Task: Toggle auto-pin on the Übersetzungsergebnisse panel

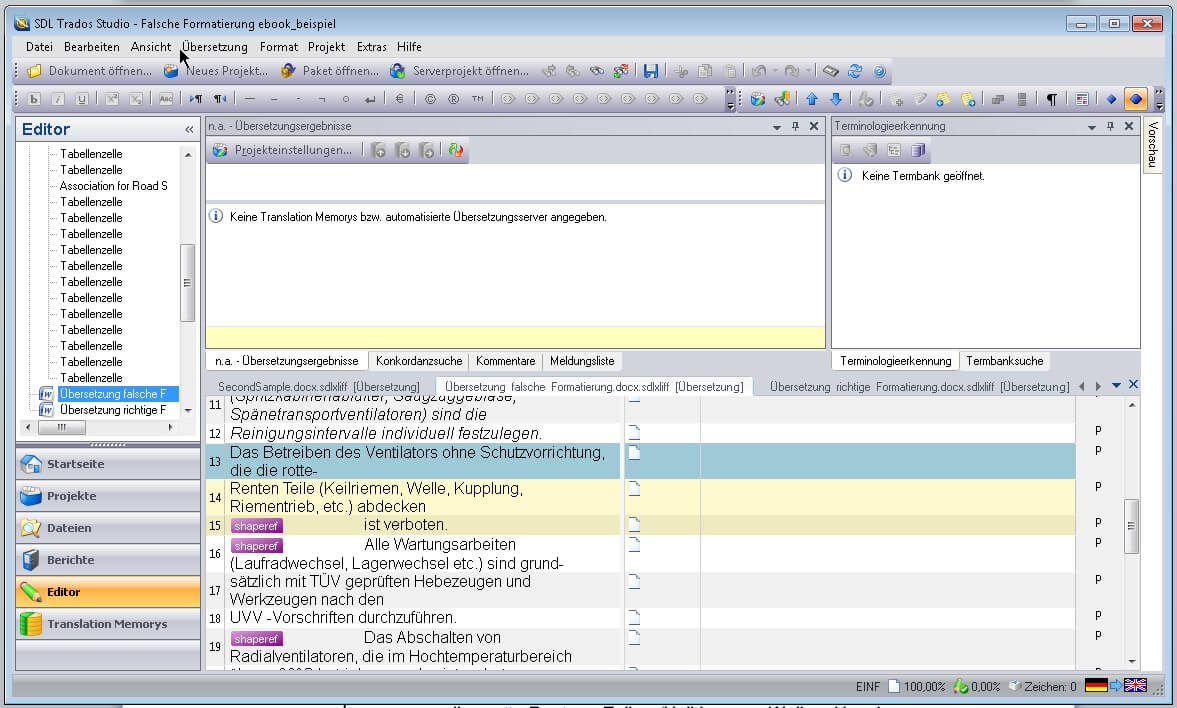Action: coord(795,126)
